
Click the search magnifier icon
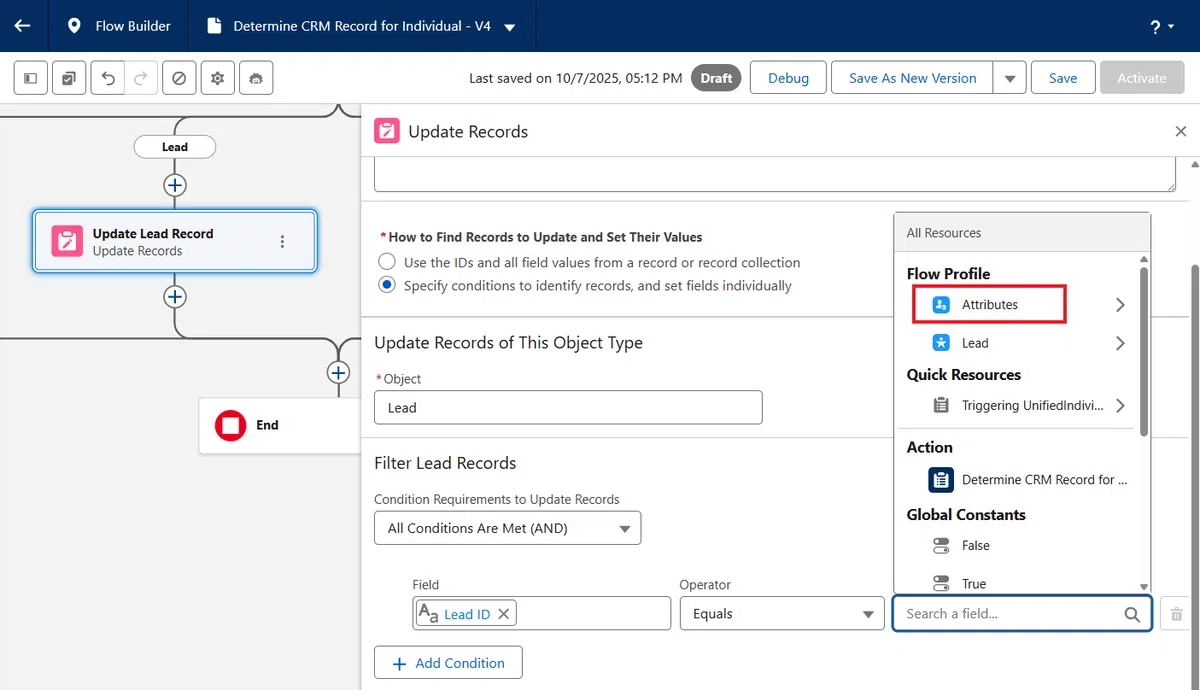click(x=1132, y=615)
